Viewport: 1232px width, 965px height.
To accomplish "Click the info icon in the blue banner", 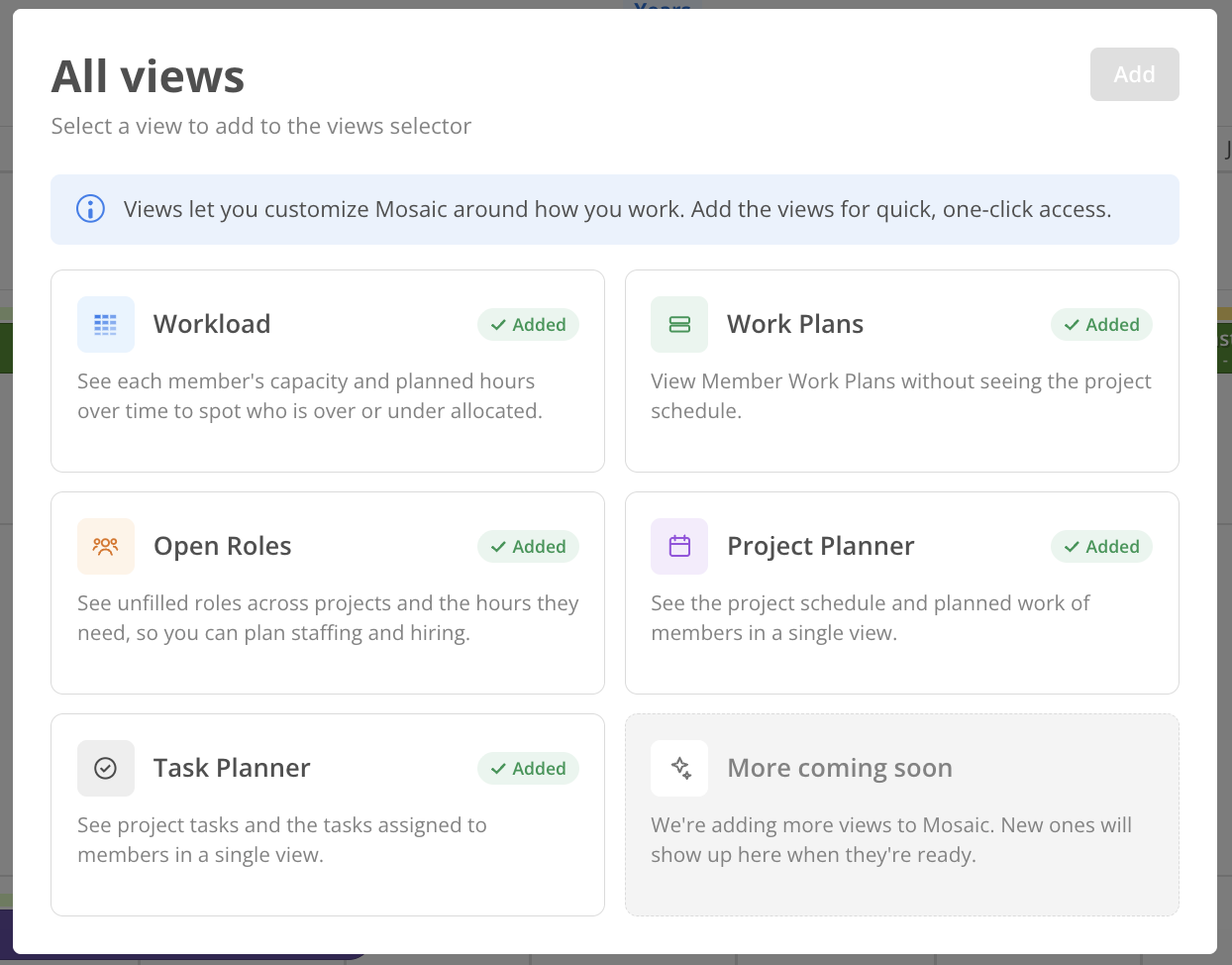I will (90, 209).
